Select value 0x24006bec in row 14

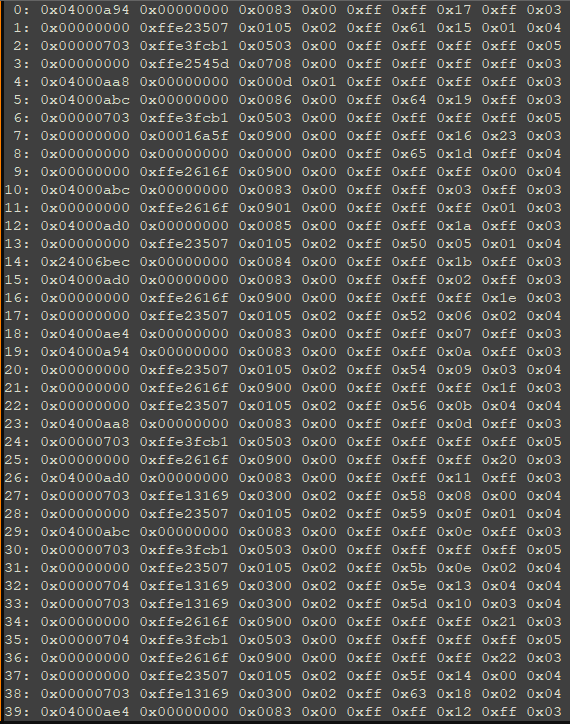tap(85, 262)
